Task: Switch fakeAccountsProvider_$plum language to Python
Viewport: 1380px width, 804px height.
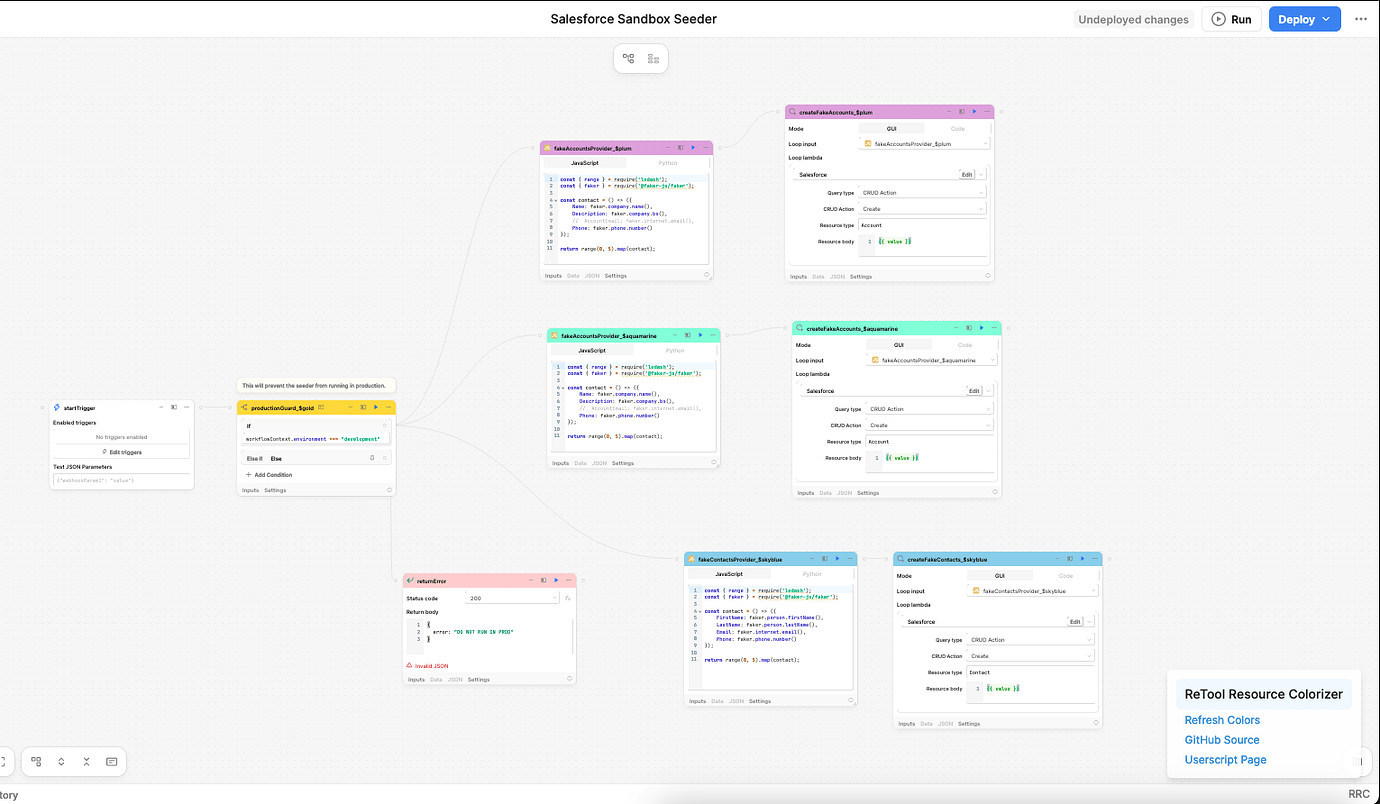Action: click(x=668, y=163)
